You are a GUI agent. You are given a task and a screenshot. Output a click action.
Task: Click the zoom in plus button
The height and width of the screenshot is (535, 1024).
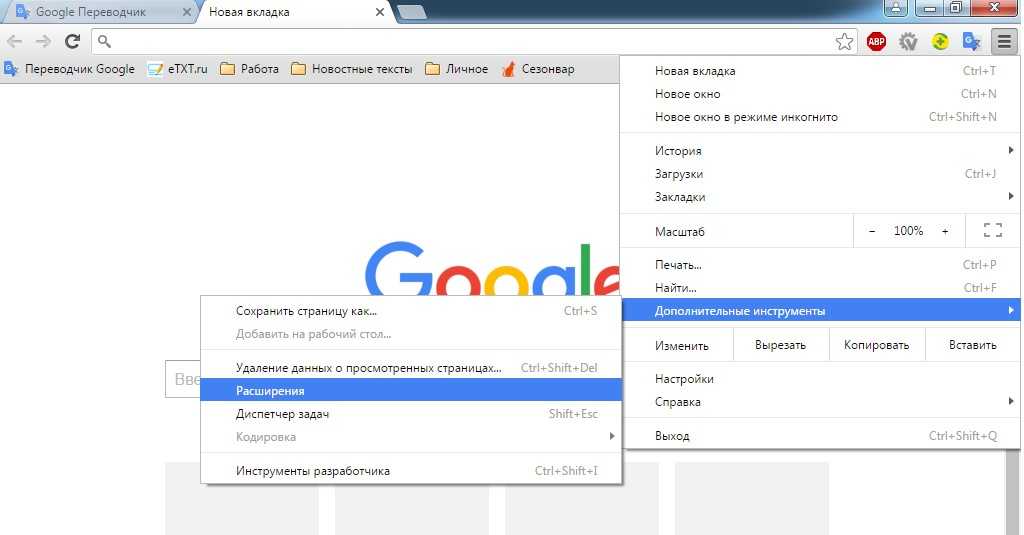pyautogui.click(x=945, y=231)
